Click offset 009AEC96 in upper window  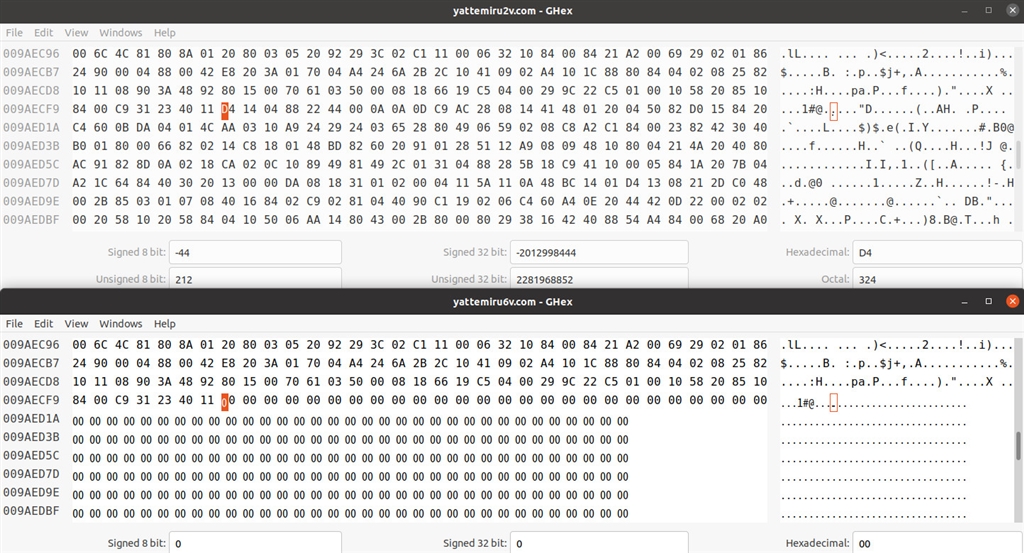click(31, 54)
